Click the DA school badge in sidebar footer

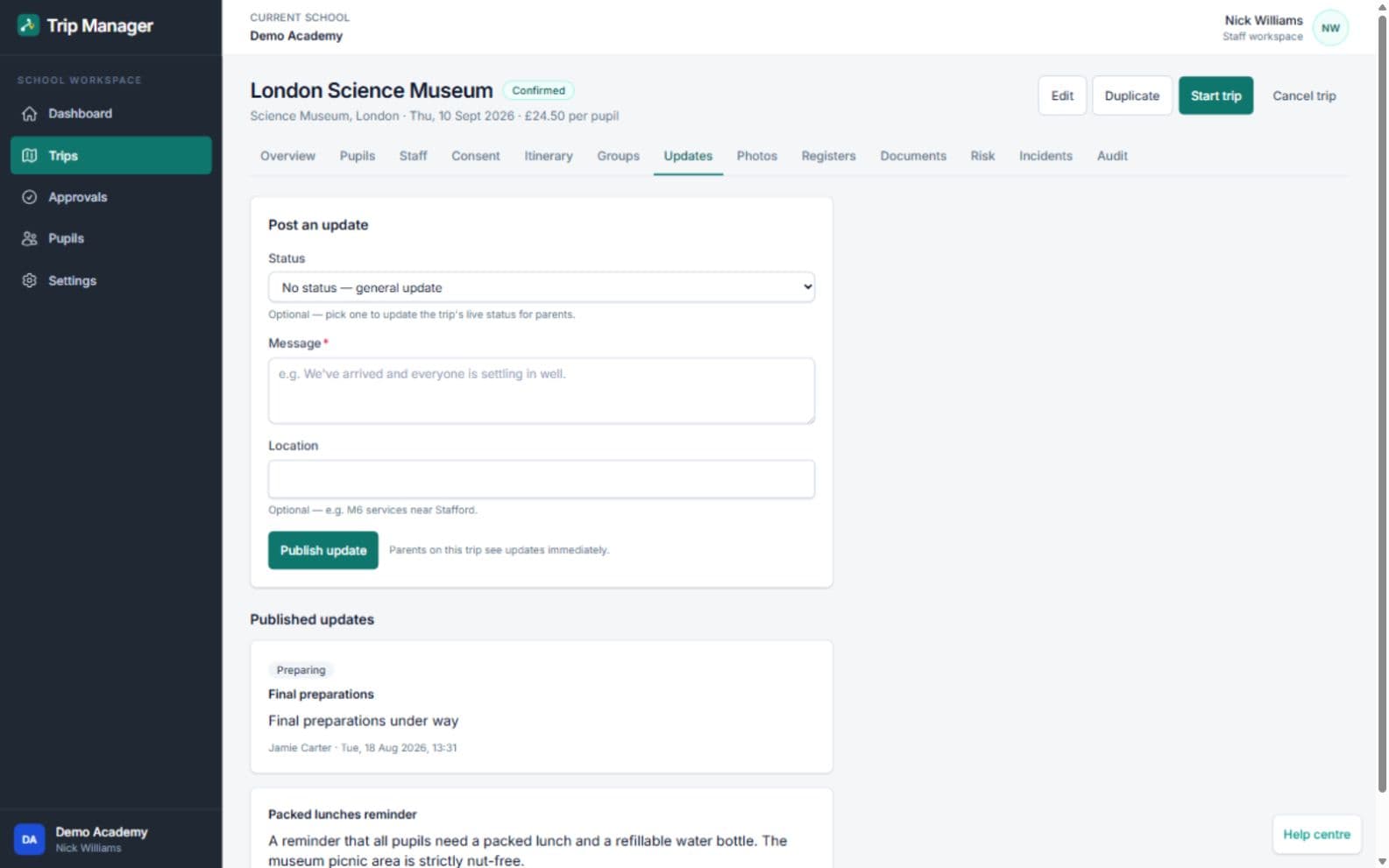(29, 839)
